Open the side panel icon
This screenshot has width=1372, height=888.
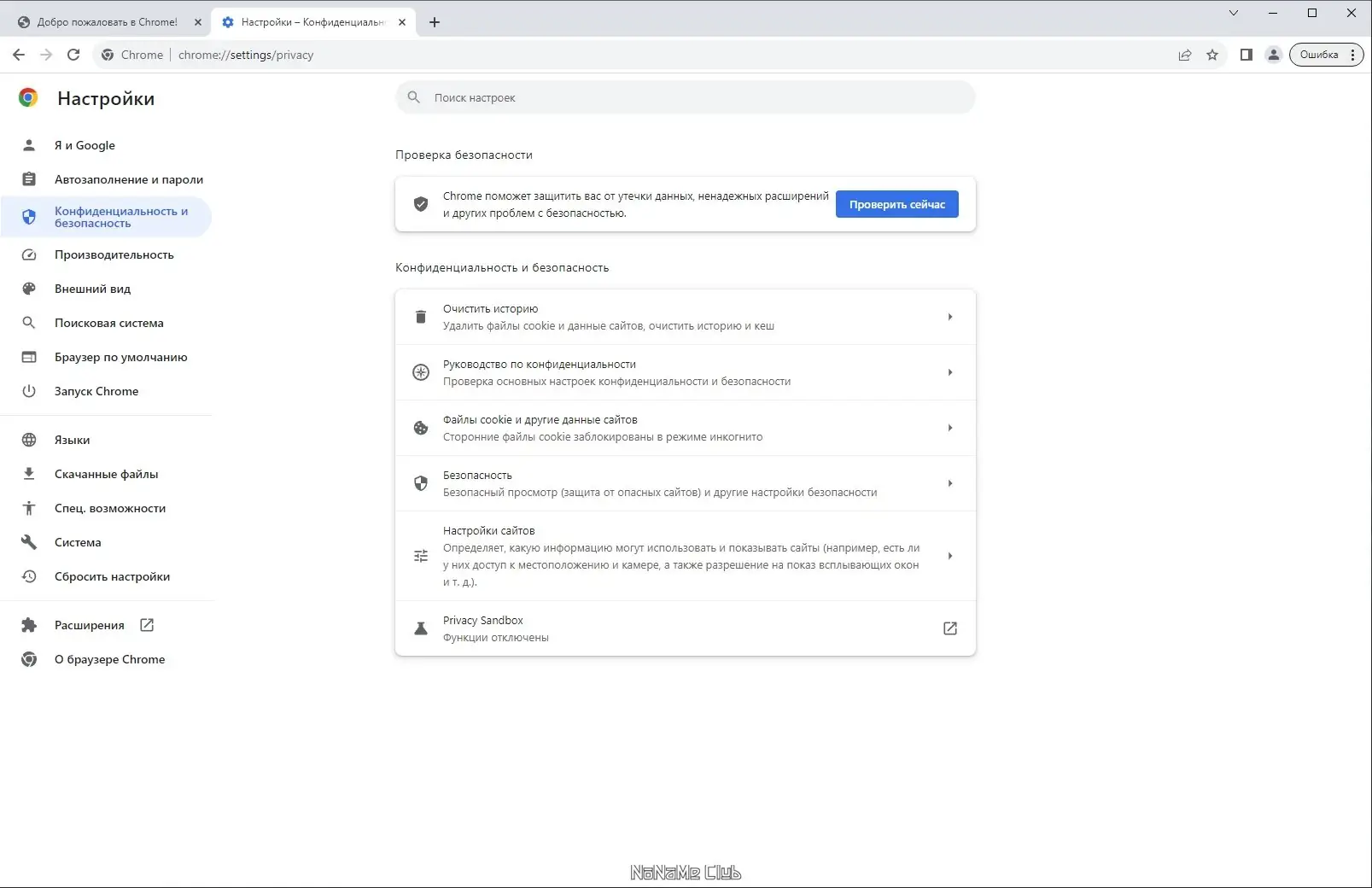(x=1246, y=55)
